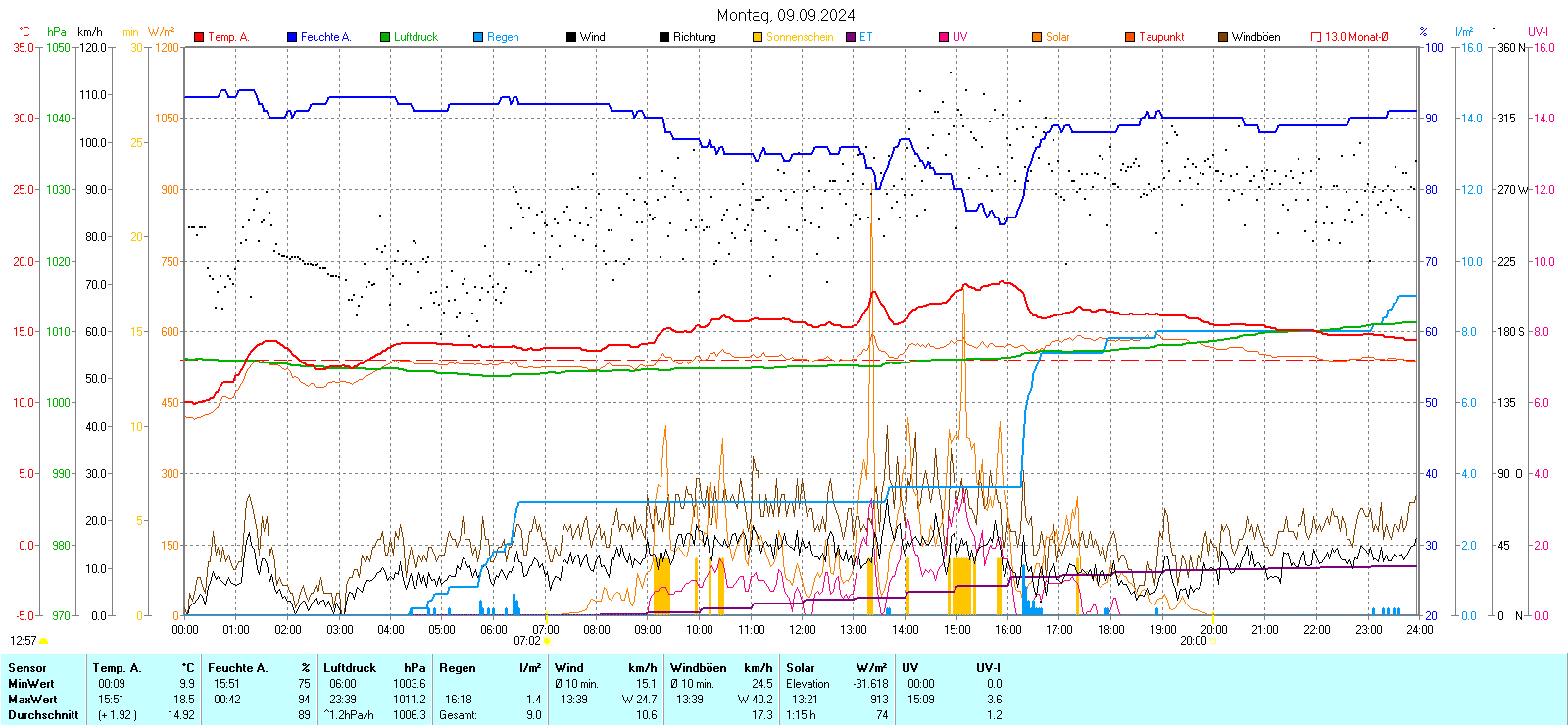Viewport: 1568px width, 725px height.
Task: Click the yellow Sonnenschein legend square
Action: click(x=758, y=37)
